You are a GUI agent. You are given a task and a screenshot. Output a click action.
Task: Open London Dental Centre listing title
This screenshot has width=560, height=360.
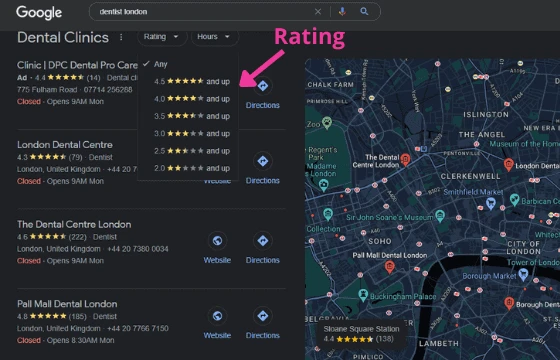tap(65, 145)
